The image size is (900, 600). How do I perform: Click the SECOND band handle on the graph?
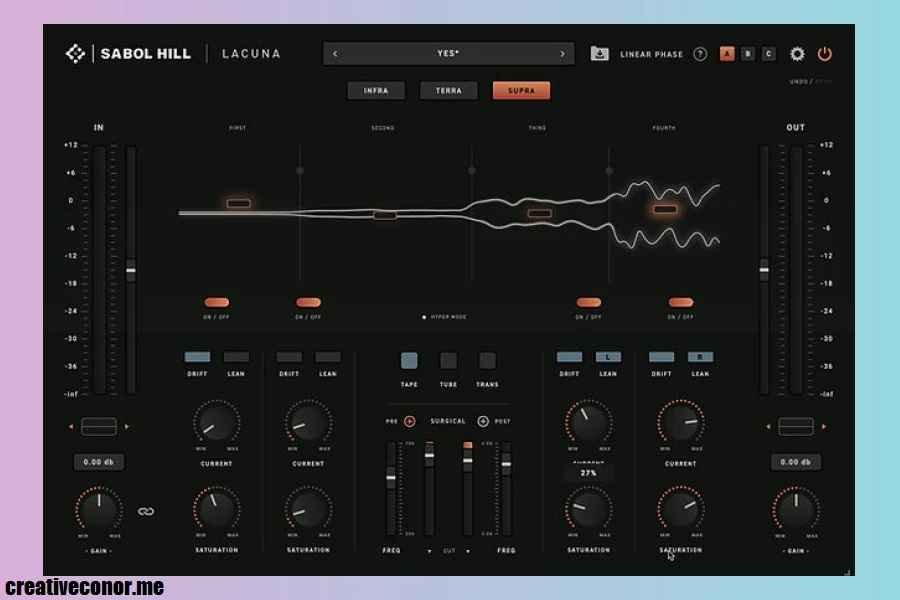(x=385, y=215)
